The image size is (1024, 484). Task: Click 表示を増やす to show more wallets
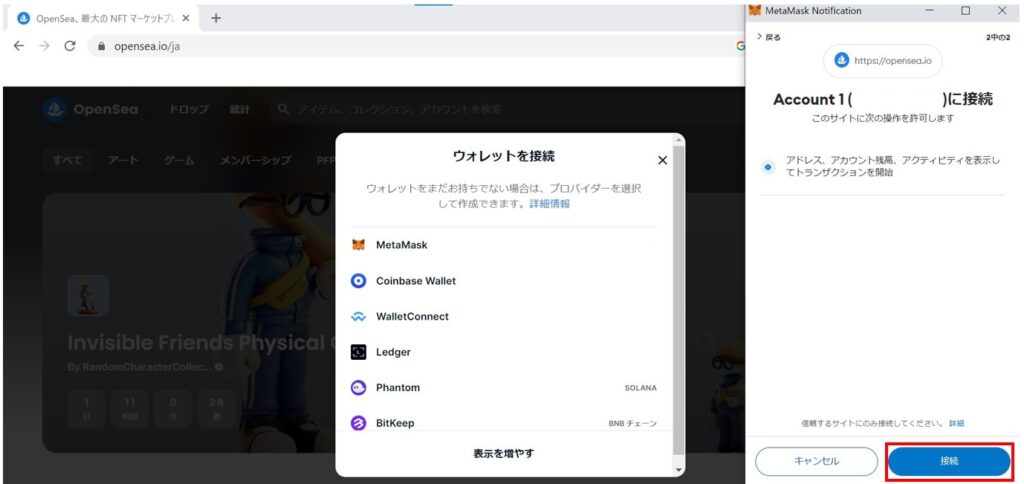pyautogui.click(x=504, y=453)
